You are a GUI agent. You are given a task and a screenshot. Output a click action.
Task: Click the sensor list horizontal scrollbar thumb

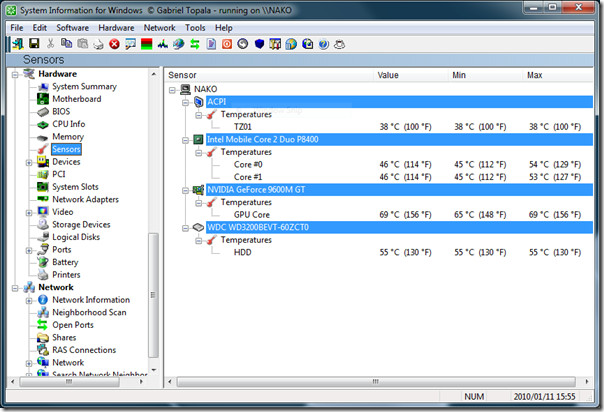pos(376,382)
